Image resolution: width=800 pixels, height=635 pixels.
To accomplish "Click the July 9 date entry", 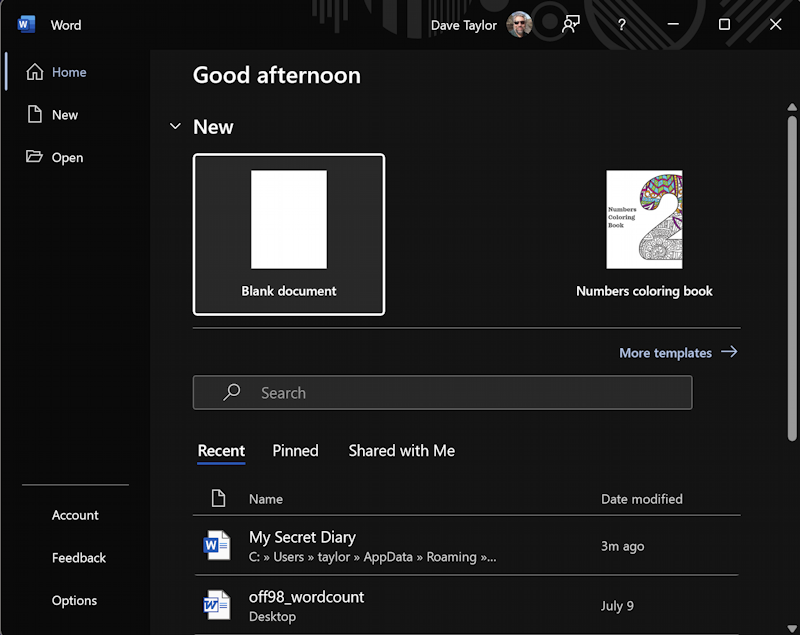I will [617, 606].
